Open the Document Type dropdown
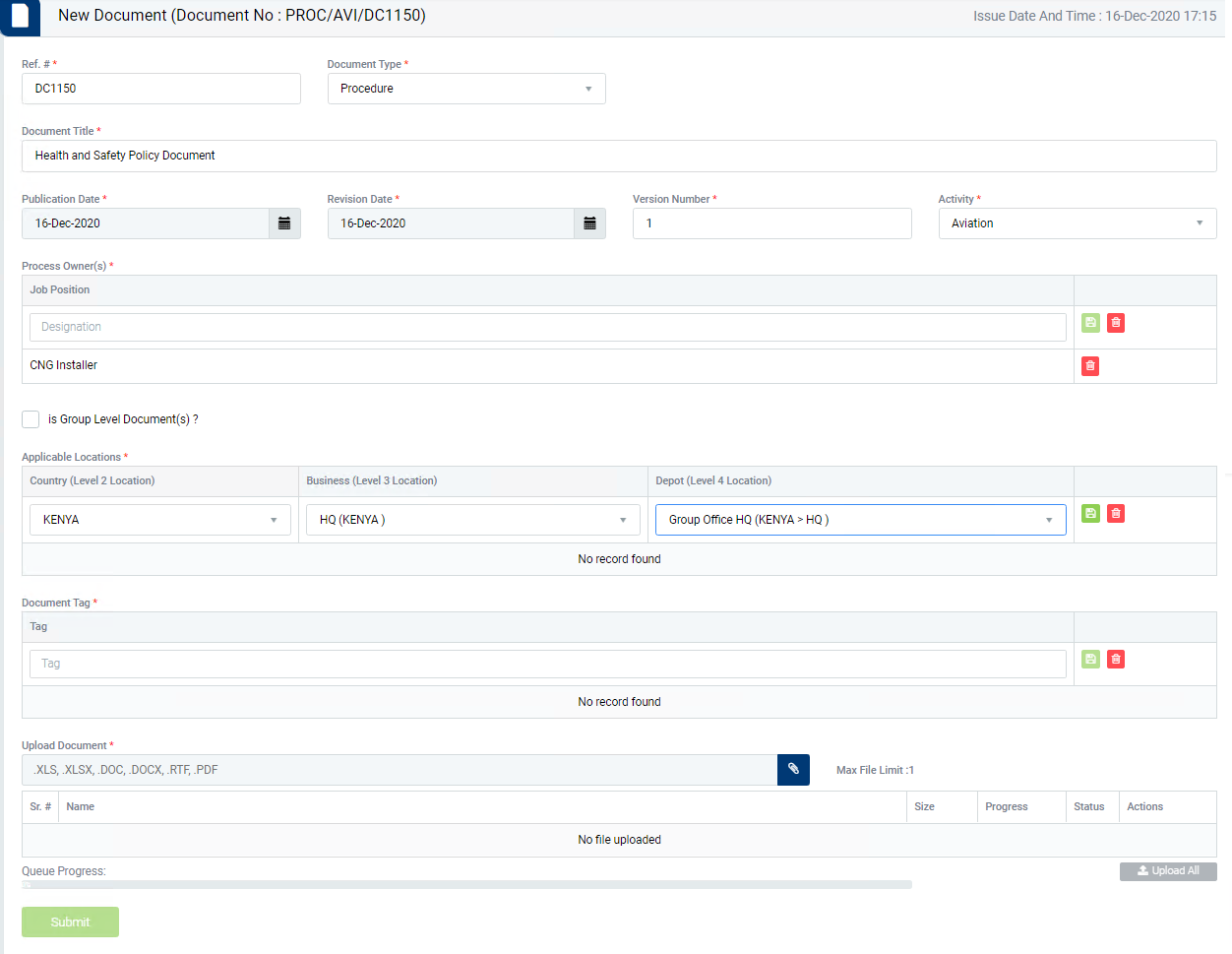 [x=465, y=89]
